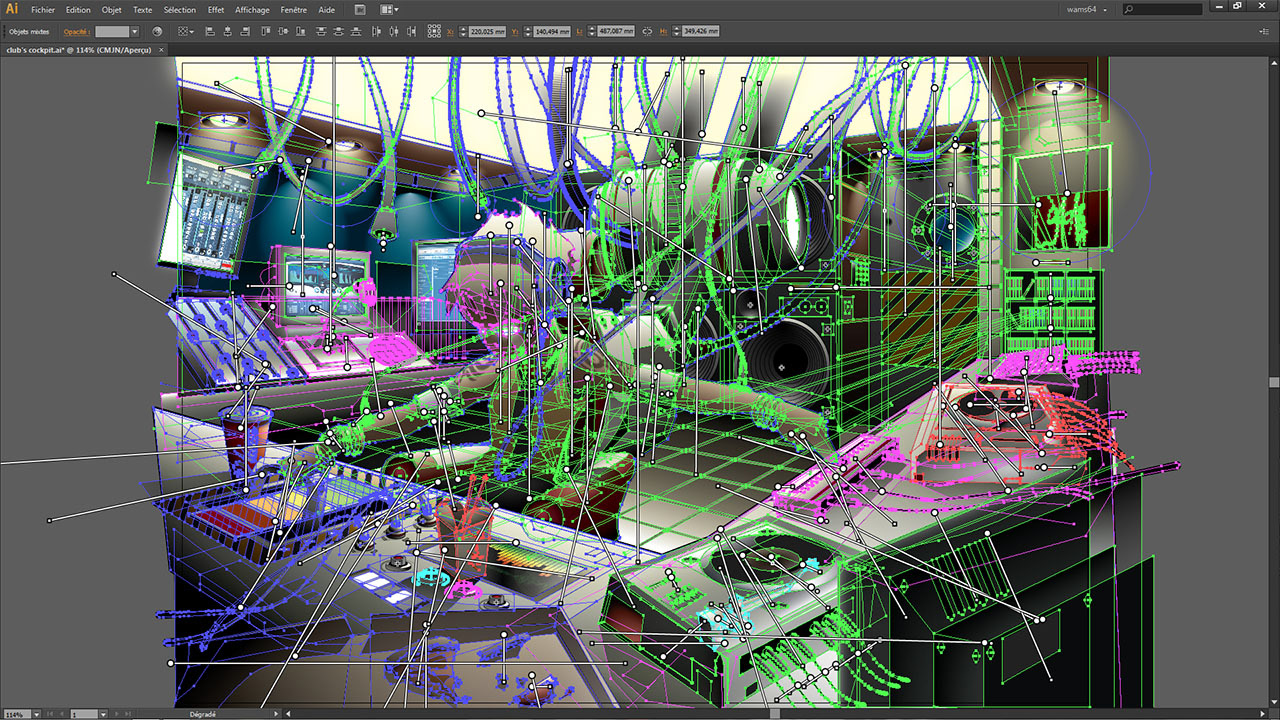Viewport: 1280px width, 720px height.
Task: Open the Fenêtre menu
Action: [x=294, y=10]
